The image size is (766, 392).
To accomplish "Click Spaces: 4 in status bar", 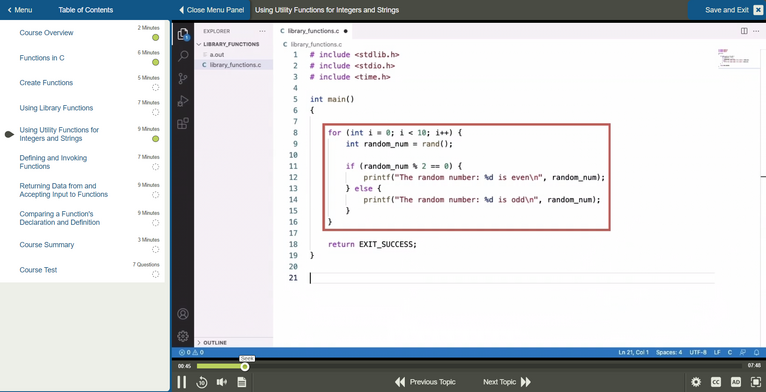I will pos(669,352).
